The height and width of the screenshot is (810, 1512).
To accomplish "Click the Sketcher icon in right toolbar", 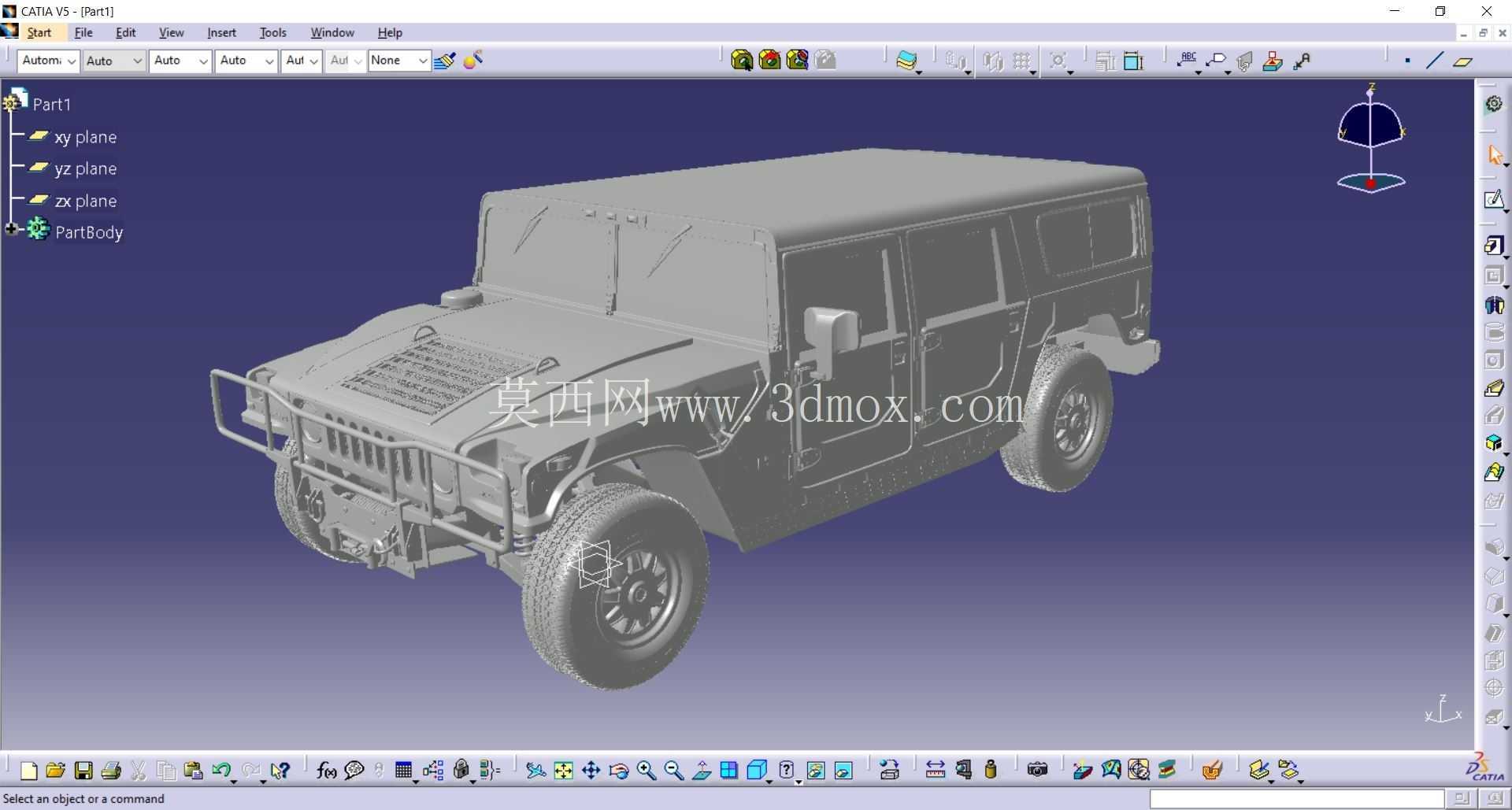I will [1494, 200].
